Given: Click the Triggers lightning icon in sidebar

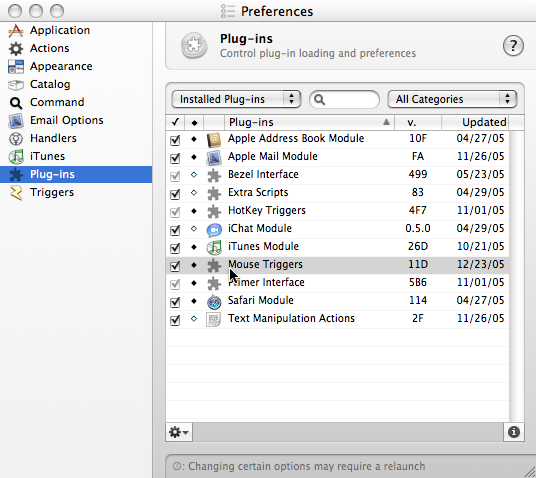Looking at the screenshot, I should coord(16,193).
